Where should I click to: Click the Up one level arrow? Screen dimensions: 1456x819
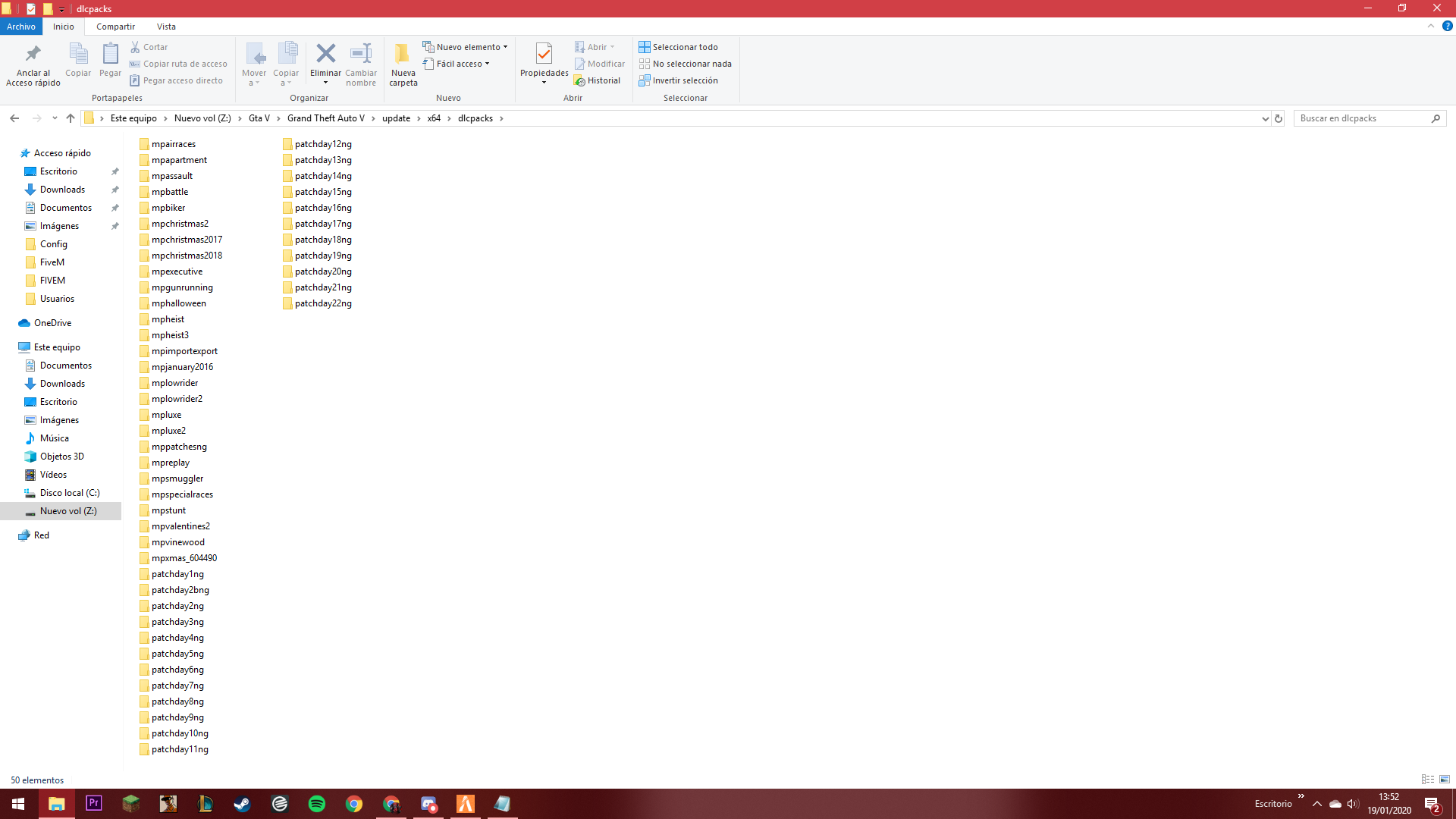[71, 118]
